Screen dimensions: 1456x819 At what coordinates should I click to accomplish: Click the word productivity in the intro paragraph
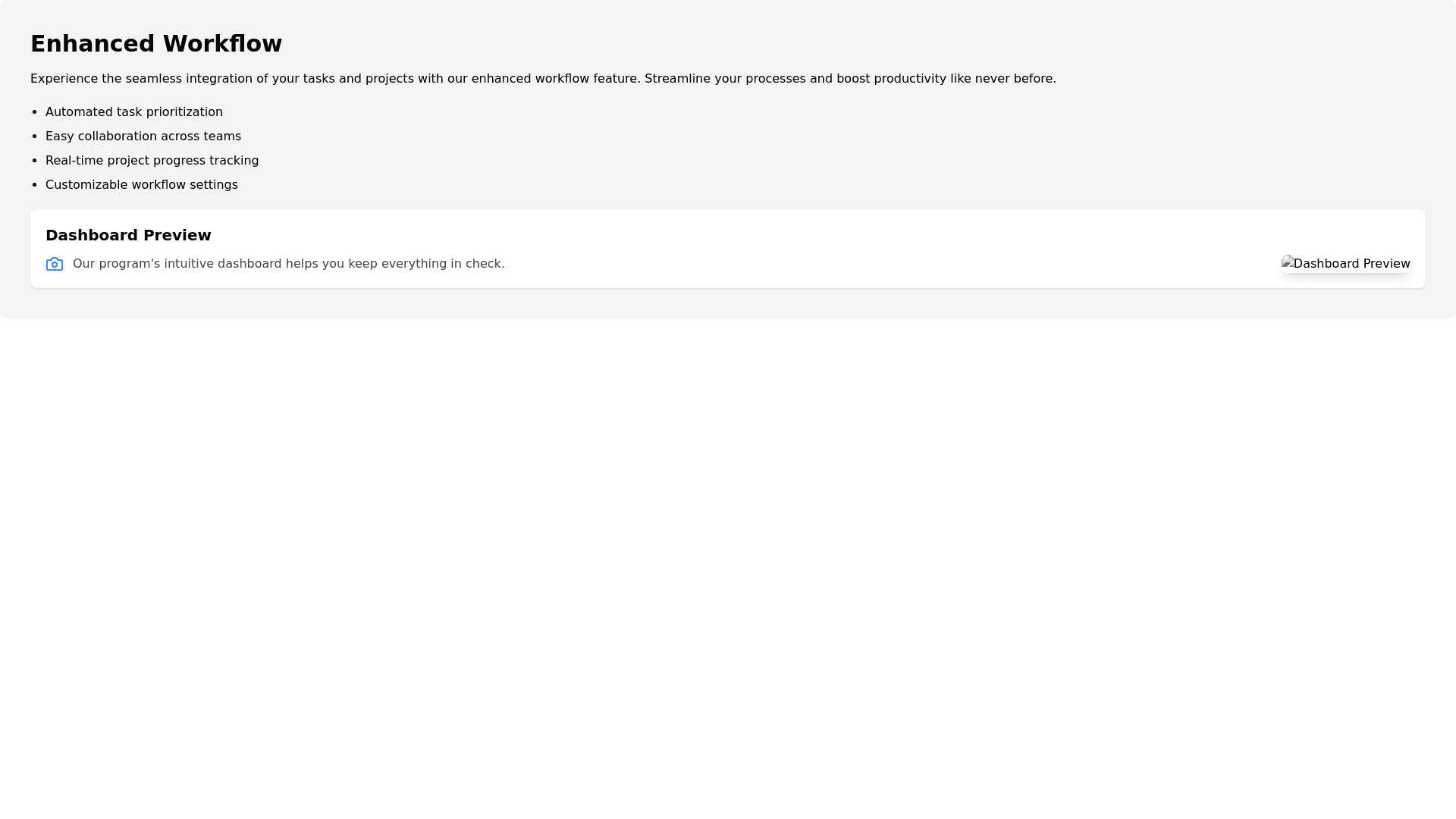point(910,79)
